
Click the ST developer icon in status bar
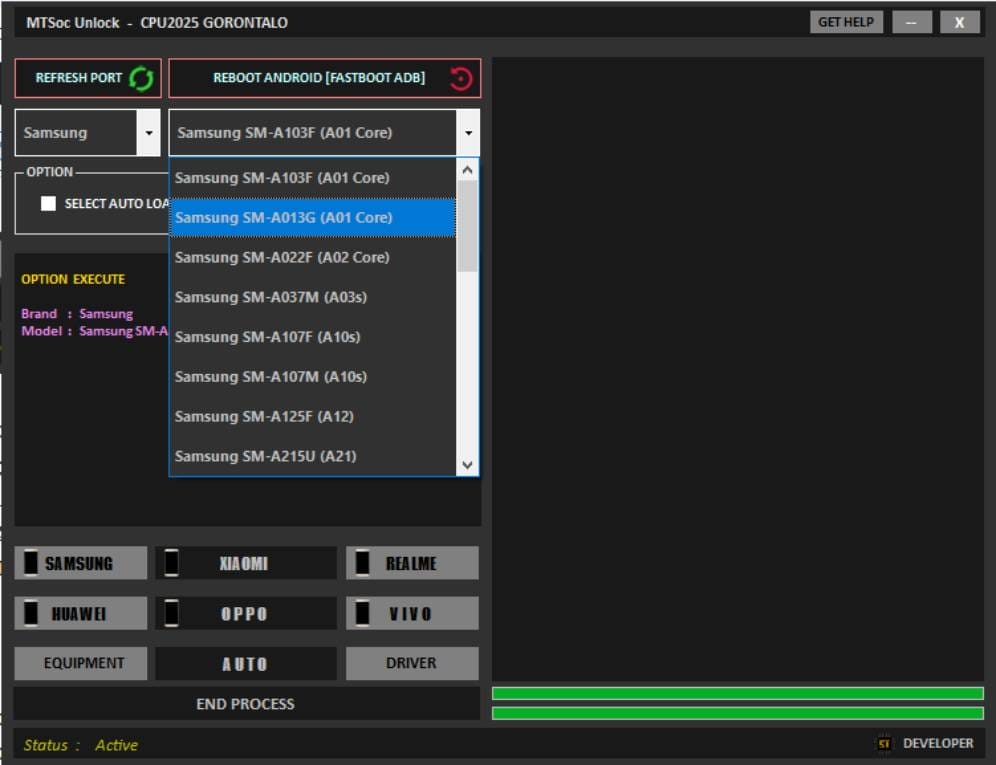[884, 743]
